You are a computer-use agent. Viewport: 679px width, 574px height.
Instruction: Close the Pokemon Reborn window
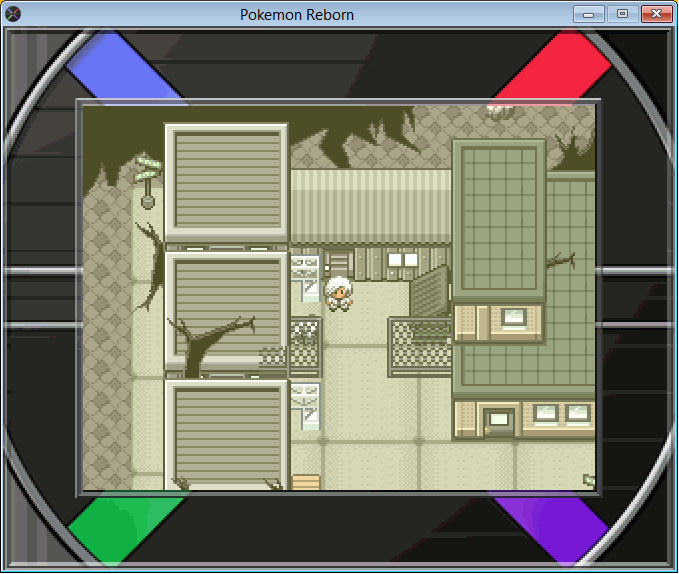click(656, 14)
